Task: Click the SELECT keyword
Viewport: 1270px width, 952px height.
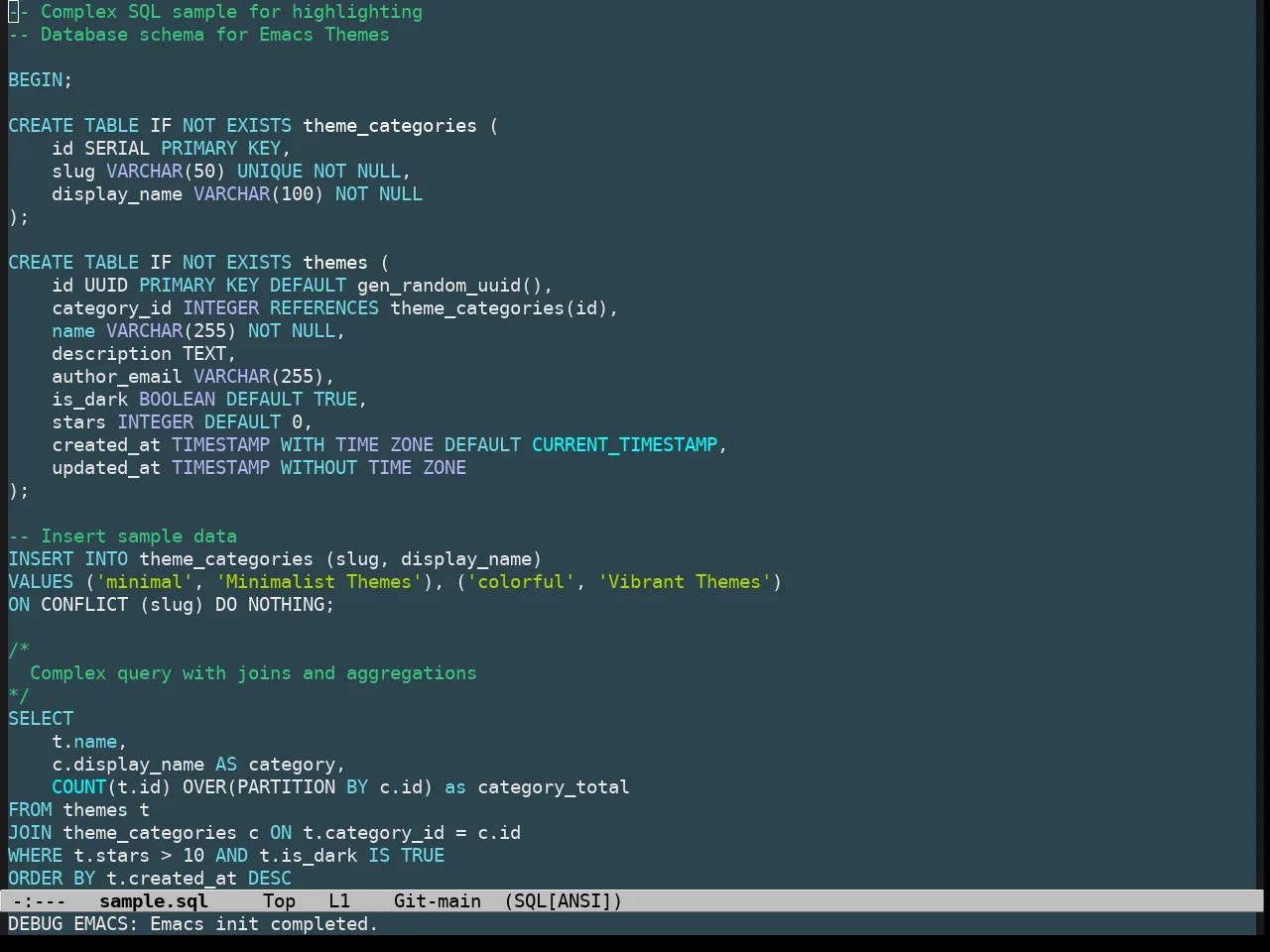Action: (41, 719)
